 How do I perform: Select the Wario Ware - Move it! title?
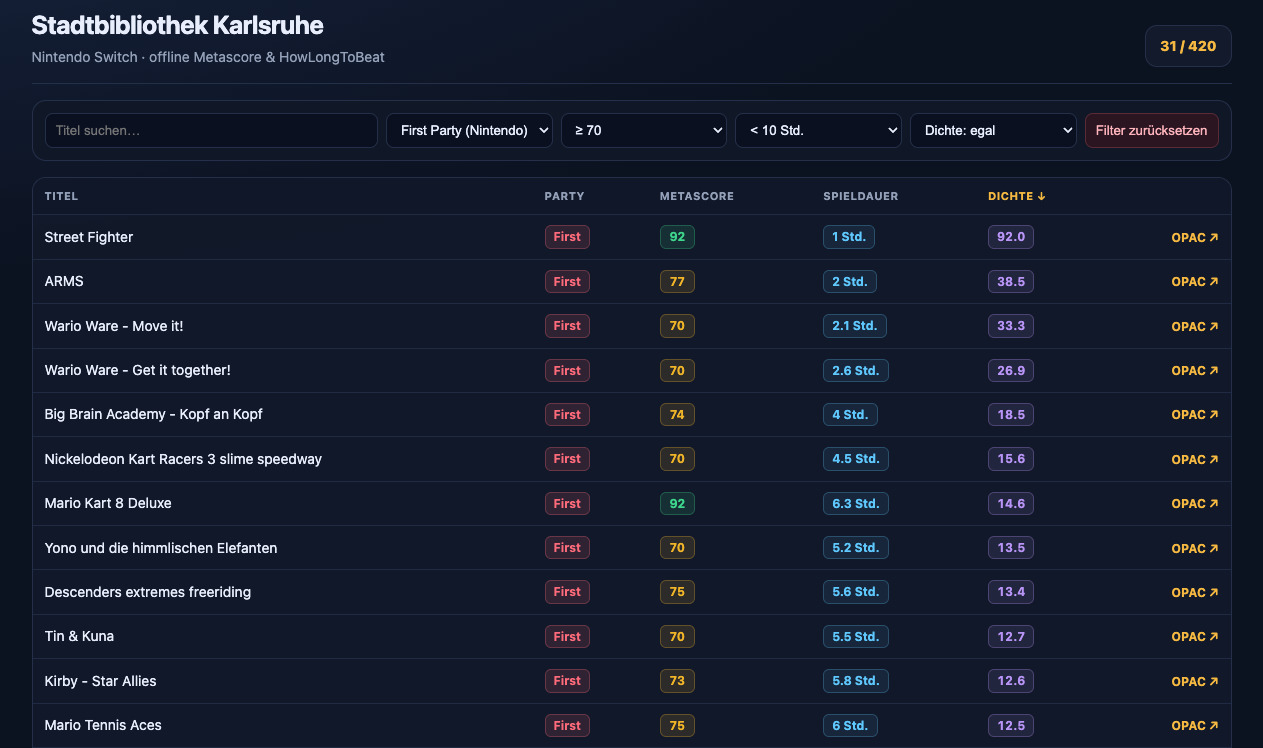[114, 326]
